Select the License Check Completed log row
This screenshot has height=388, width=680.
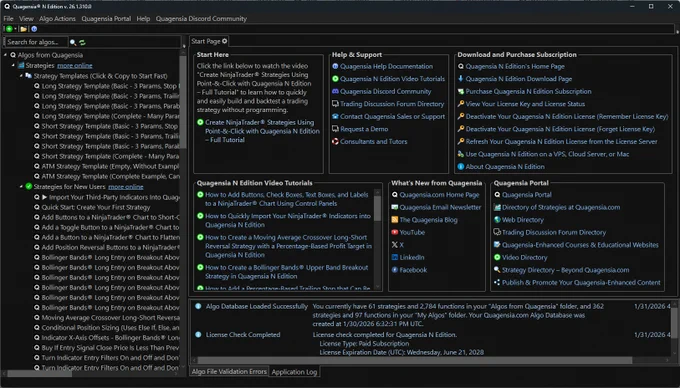coord(243,335)
